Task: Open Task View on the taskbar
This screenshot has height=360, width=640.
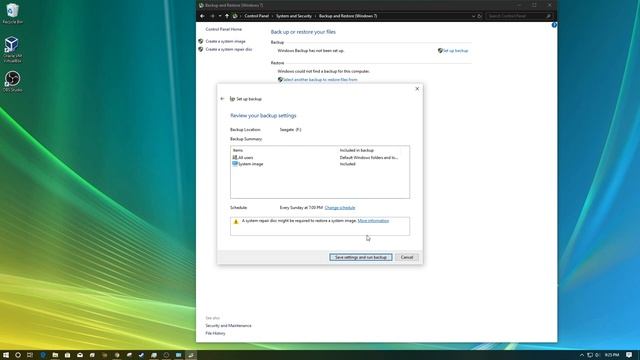Action: [x=30, y=355]
